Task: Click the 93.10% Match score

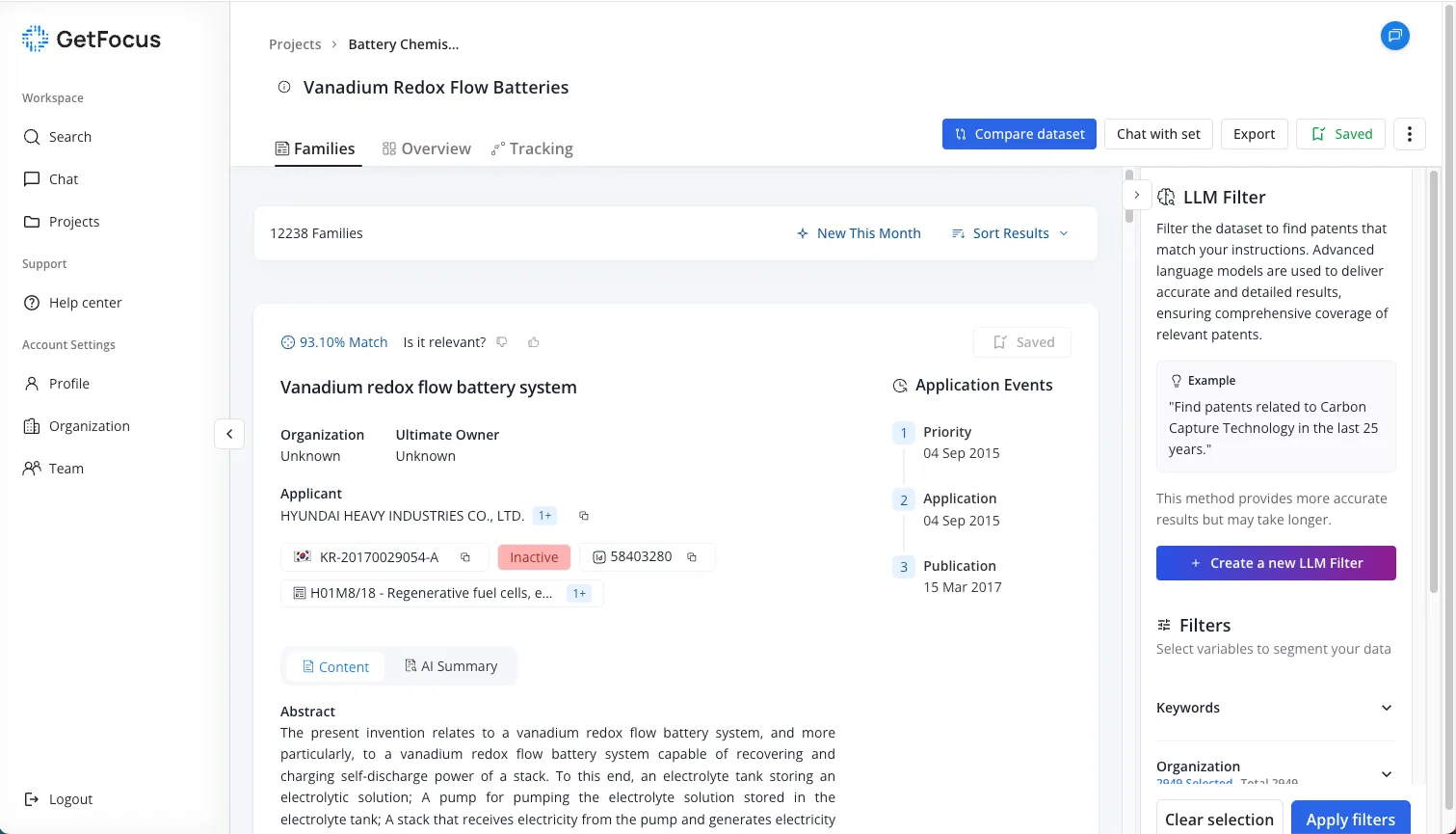Action: tap(334, 342)
